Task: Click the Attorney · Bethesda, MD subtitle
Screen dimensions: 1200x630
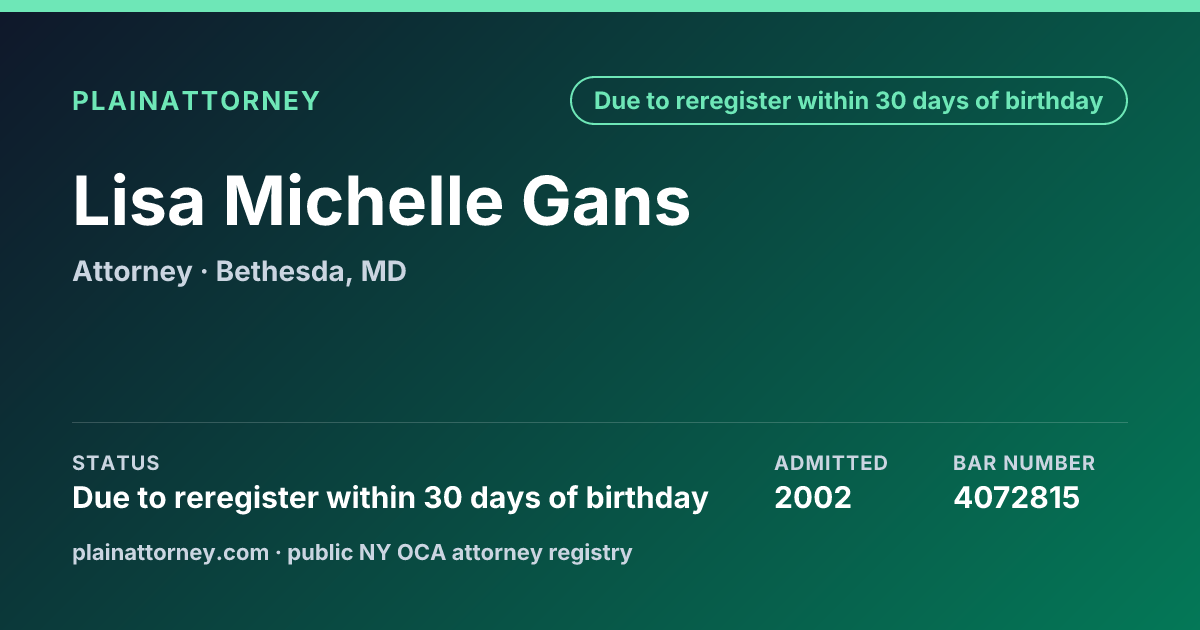Action: [x=239, y=271]
